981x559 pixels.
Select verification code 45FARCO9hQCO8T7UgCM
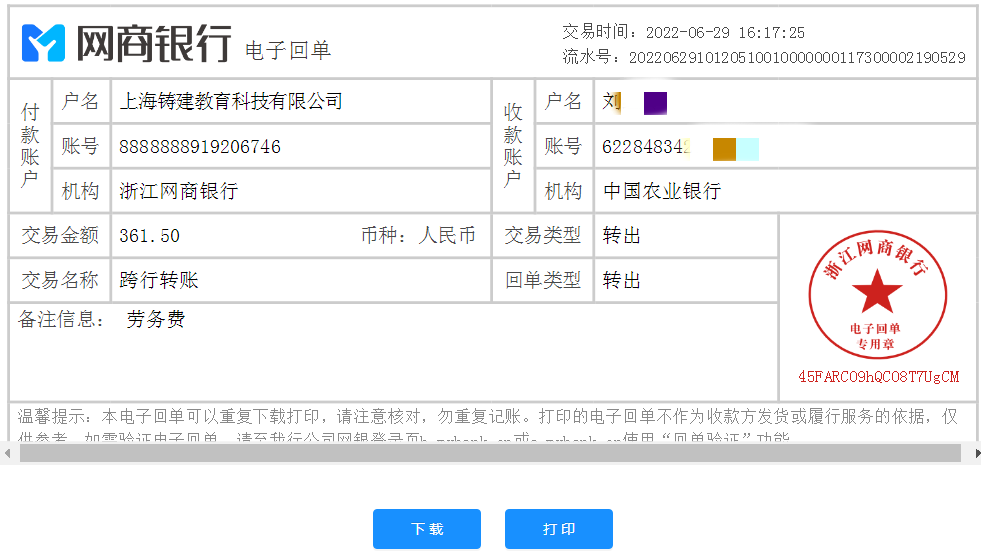[x=878, y=377]
